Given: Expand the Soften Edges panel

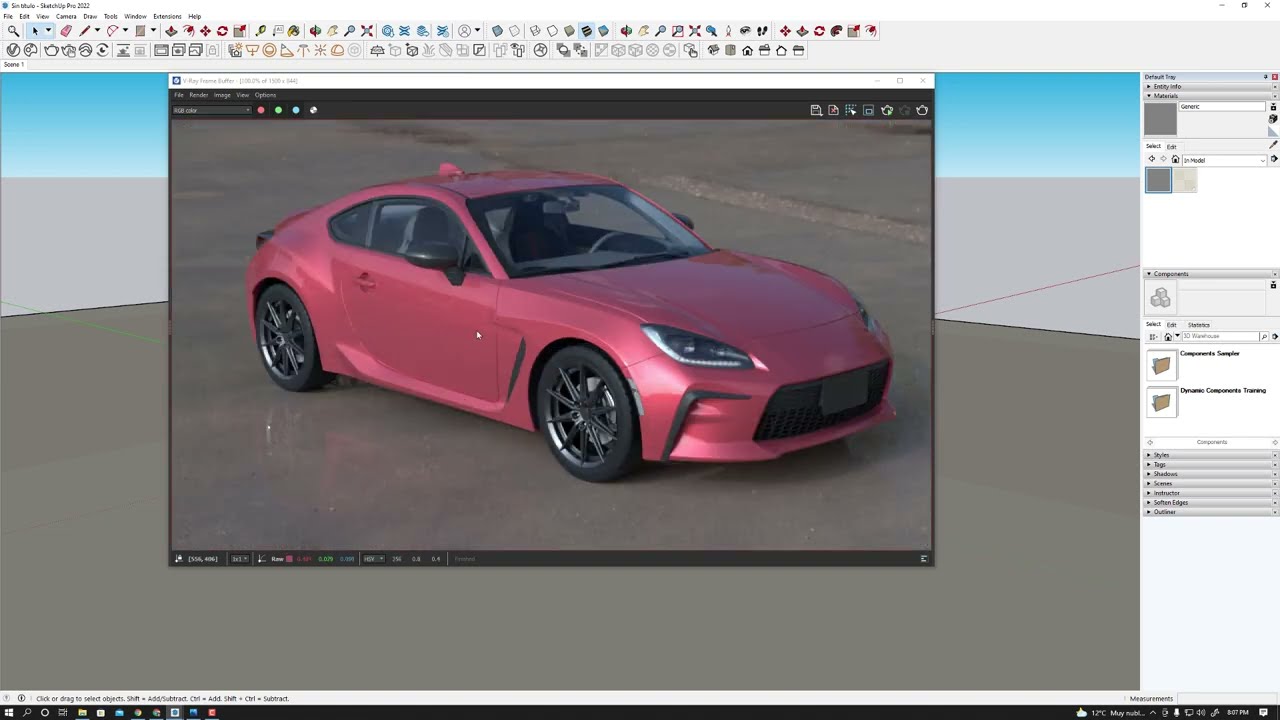Looking at the screenshot, I should 1211,502.
